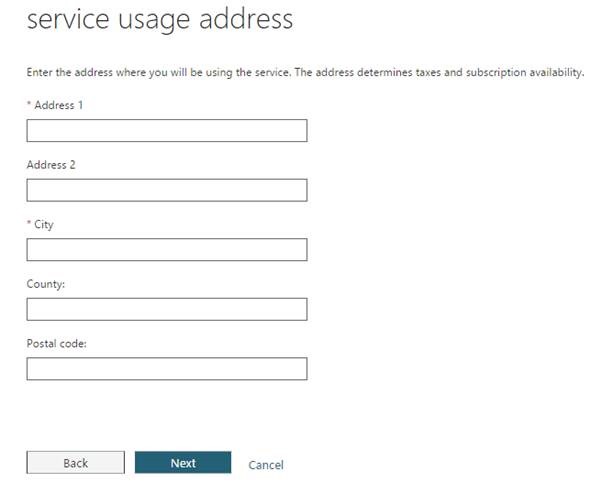Viewport: 602px width, 504px height.
Task: Click the red asterisk beside City
Action: pyautogui.click(x=29, y=224)
